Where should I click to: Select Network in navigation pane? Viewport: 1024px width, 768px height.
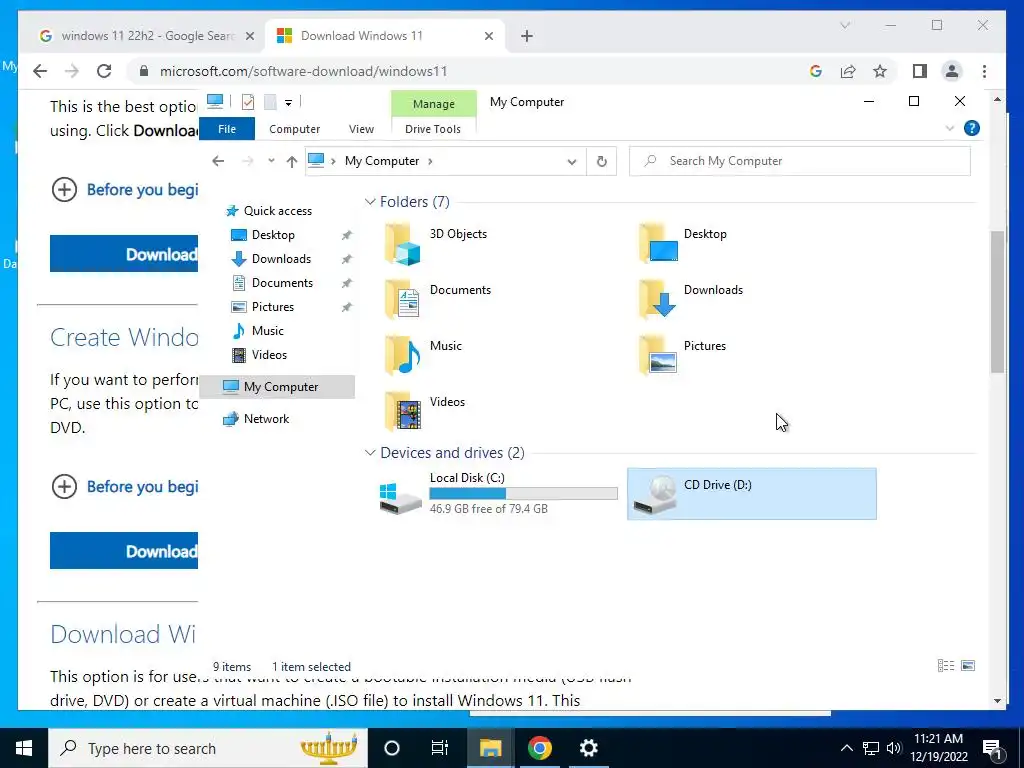tap(266, 419)
